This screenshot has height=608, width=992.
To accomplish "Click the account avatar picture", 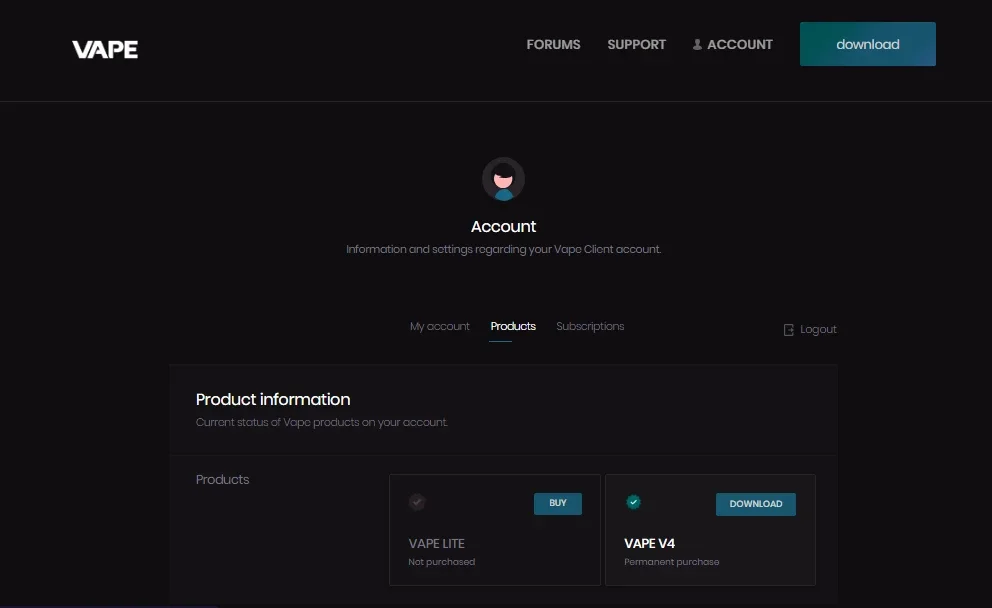I will click(504, 179).
